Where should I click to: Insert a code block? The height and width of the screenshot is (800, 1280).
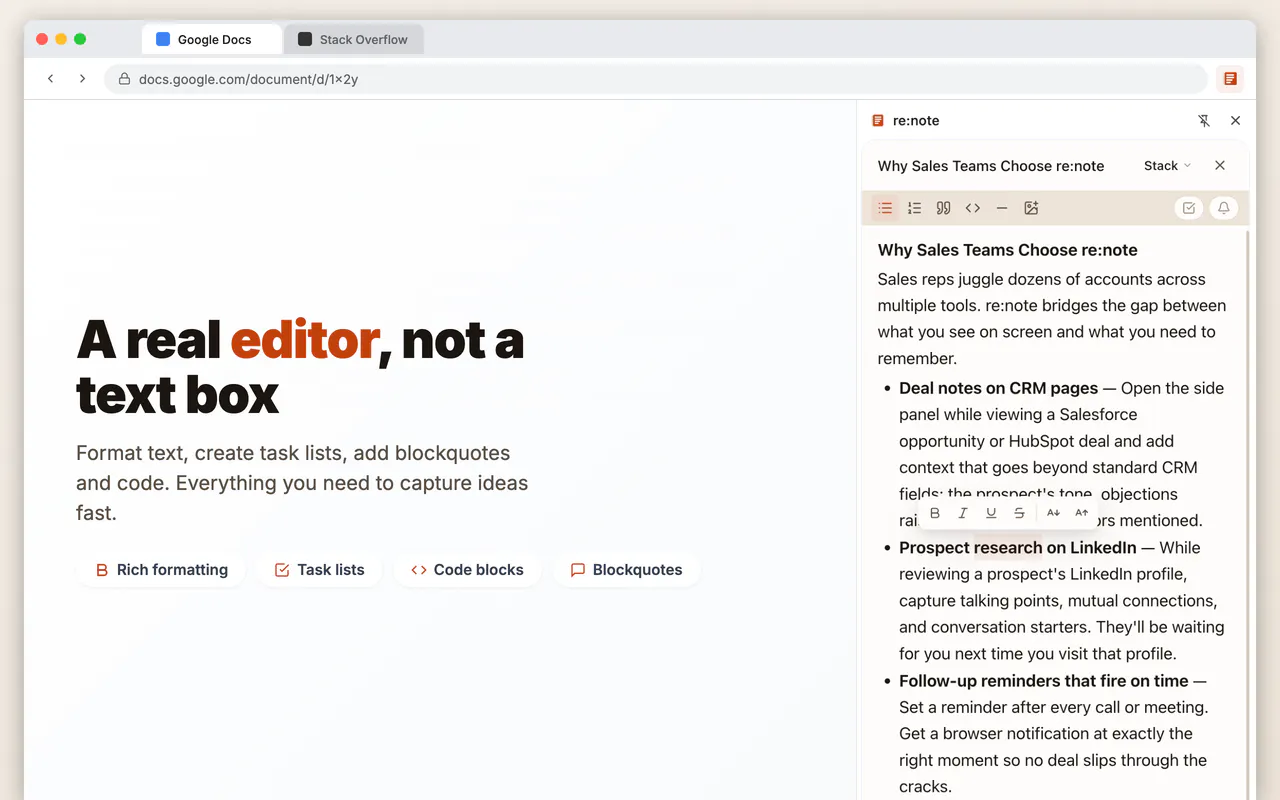point(972,208)
